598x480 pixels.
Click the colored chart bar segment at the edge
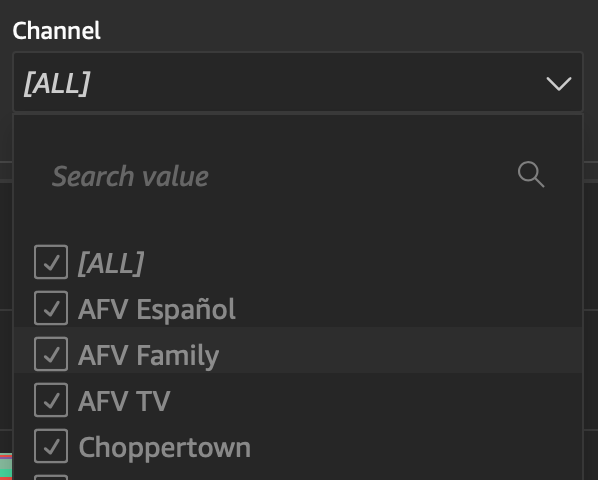click(6, 466)
